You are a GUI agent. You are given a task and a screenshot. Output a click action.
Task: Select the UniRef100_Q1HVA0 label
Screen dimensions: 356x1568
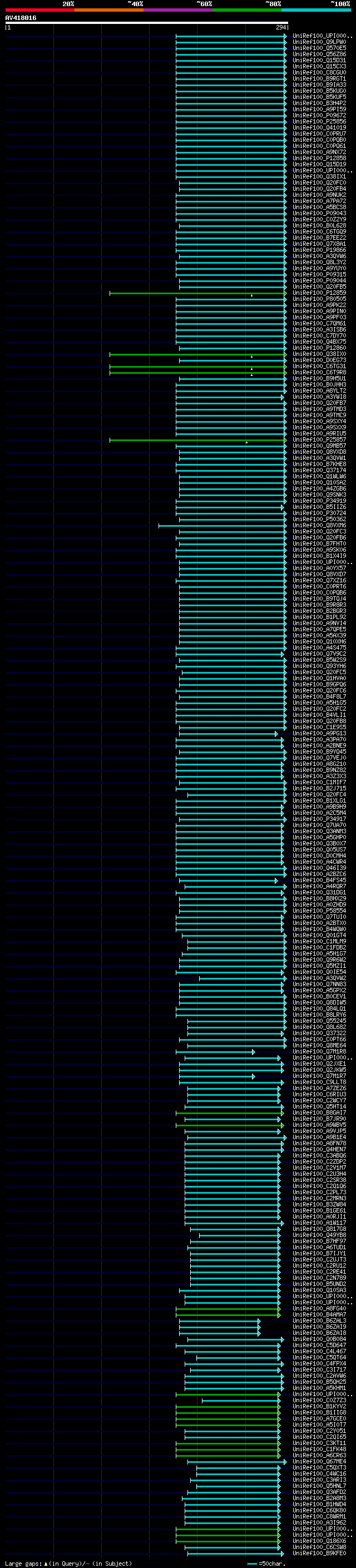point(319,678)
